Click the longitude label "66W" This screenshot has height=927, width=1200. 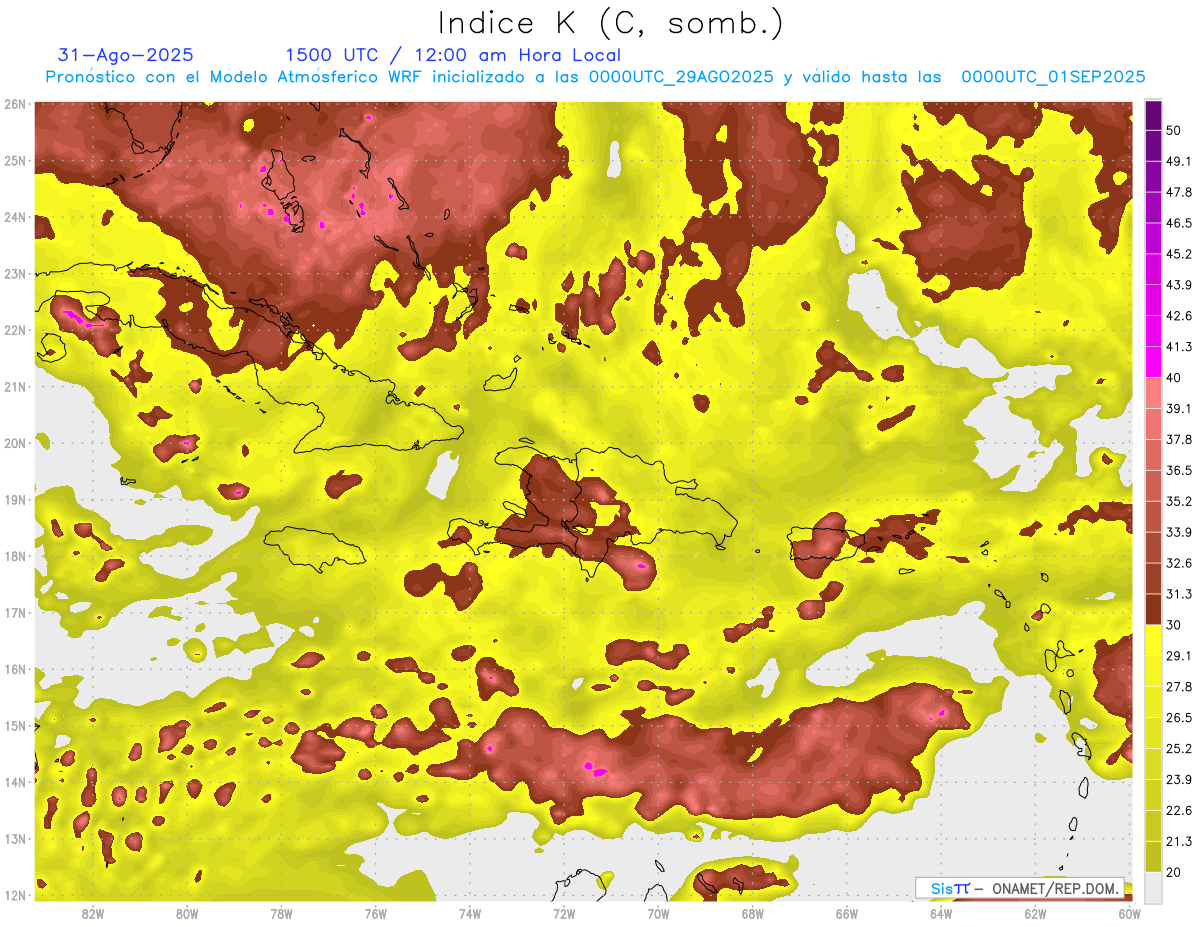(846, 913)
